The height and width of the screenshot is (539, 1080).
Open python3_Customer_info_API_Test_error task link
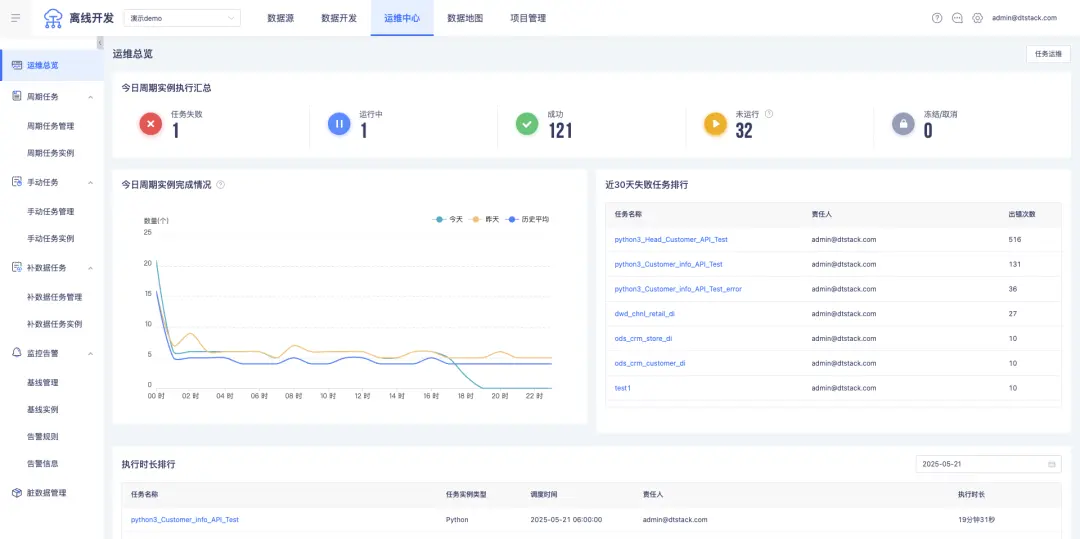[x=678, y=289]
